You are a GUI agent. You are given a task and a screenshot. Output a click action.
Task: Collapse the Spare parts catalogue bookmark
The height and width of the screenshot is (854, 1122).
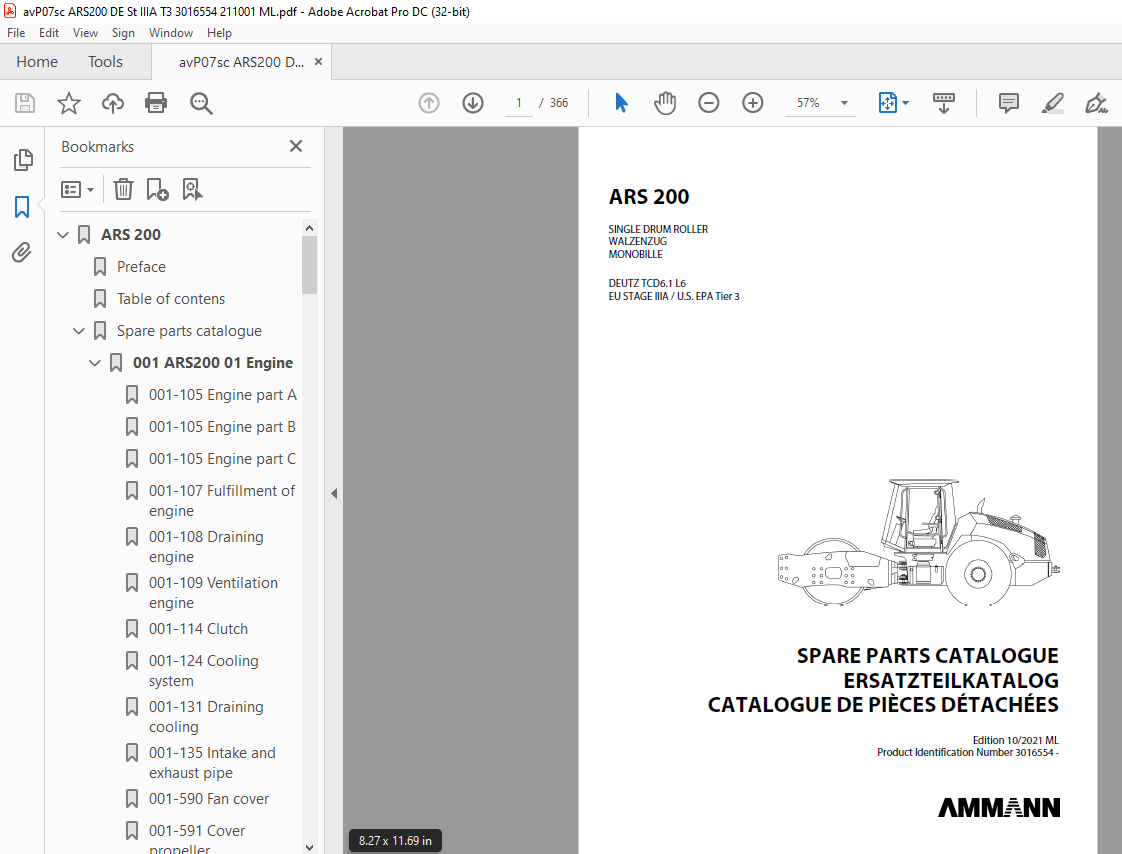pyautogui.click(x=79, y=331)
